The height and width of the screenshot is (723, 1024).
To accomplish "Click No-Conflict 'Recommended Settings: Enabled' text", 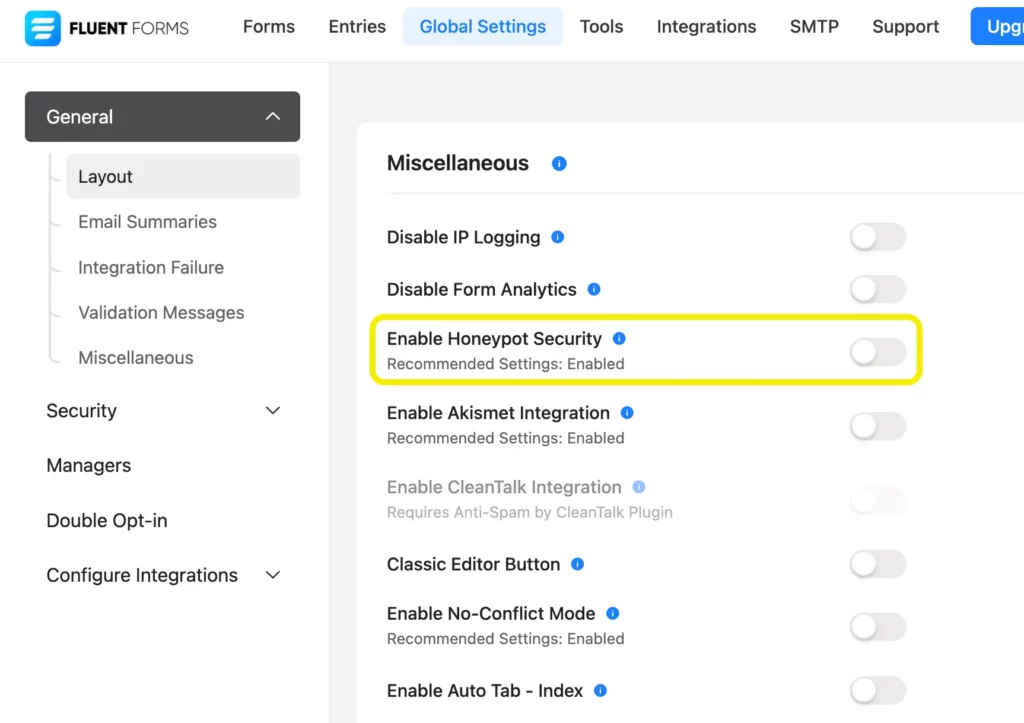I will coord(505,639).
